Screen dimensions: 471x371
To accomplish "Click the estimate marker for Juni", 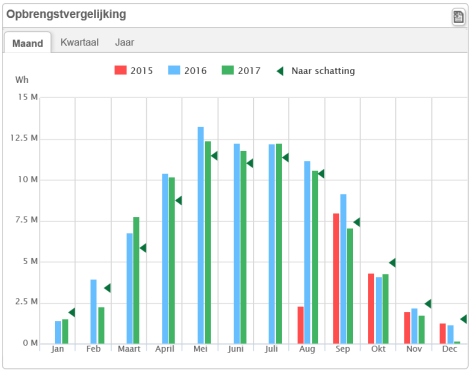I will [249, 163].
